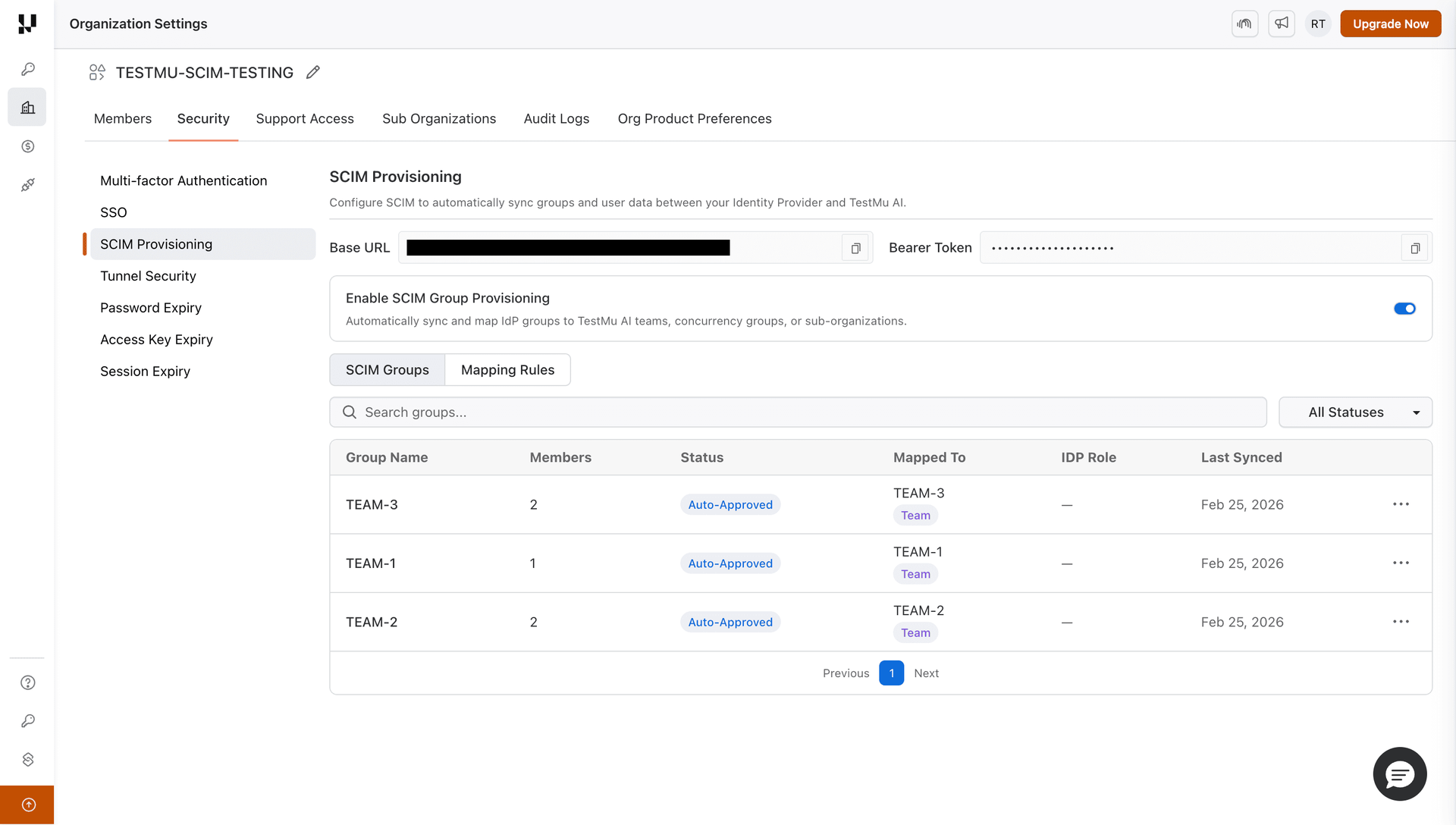The width and height of the screenshot is (1456, 825).
Task: Go to Next page of groups
Action: (926, 673)
